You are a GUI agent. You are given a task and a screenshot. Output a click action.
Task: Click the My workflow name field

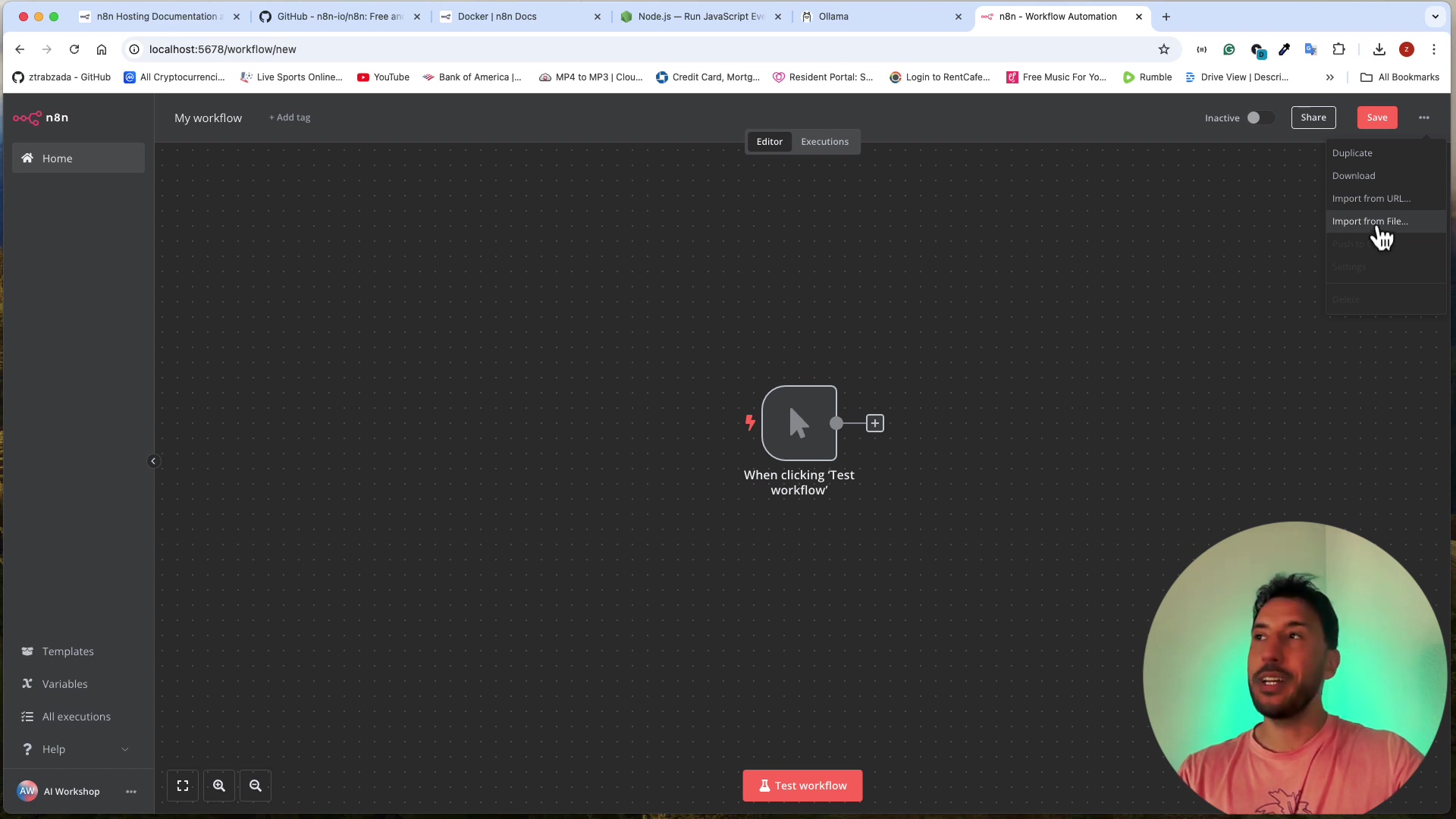click(x=208, y=118)
